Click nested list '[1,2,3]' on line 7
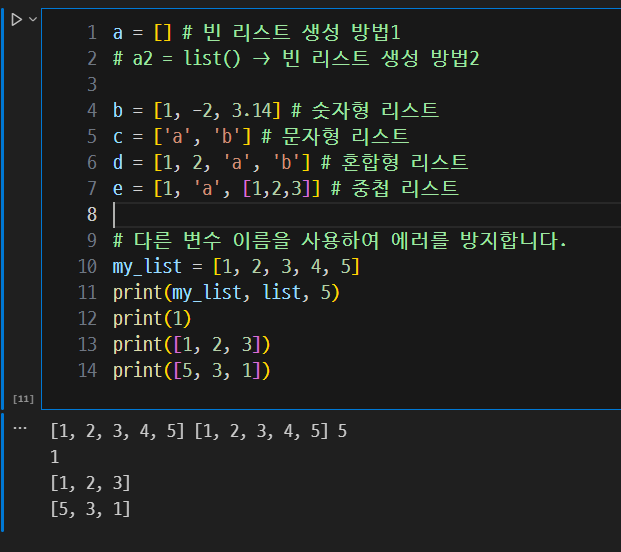The image size is (621, 552). [276, 188]
